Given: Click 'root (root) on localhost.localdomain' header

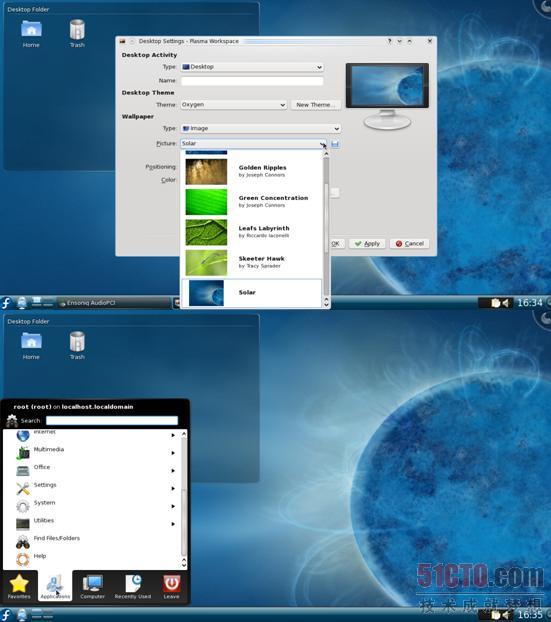Looking at the screenshot, I should 73,407.
